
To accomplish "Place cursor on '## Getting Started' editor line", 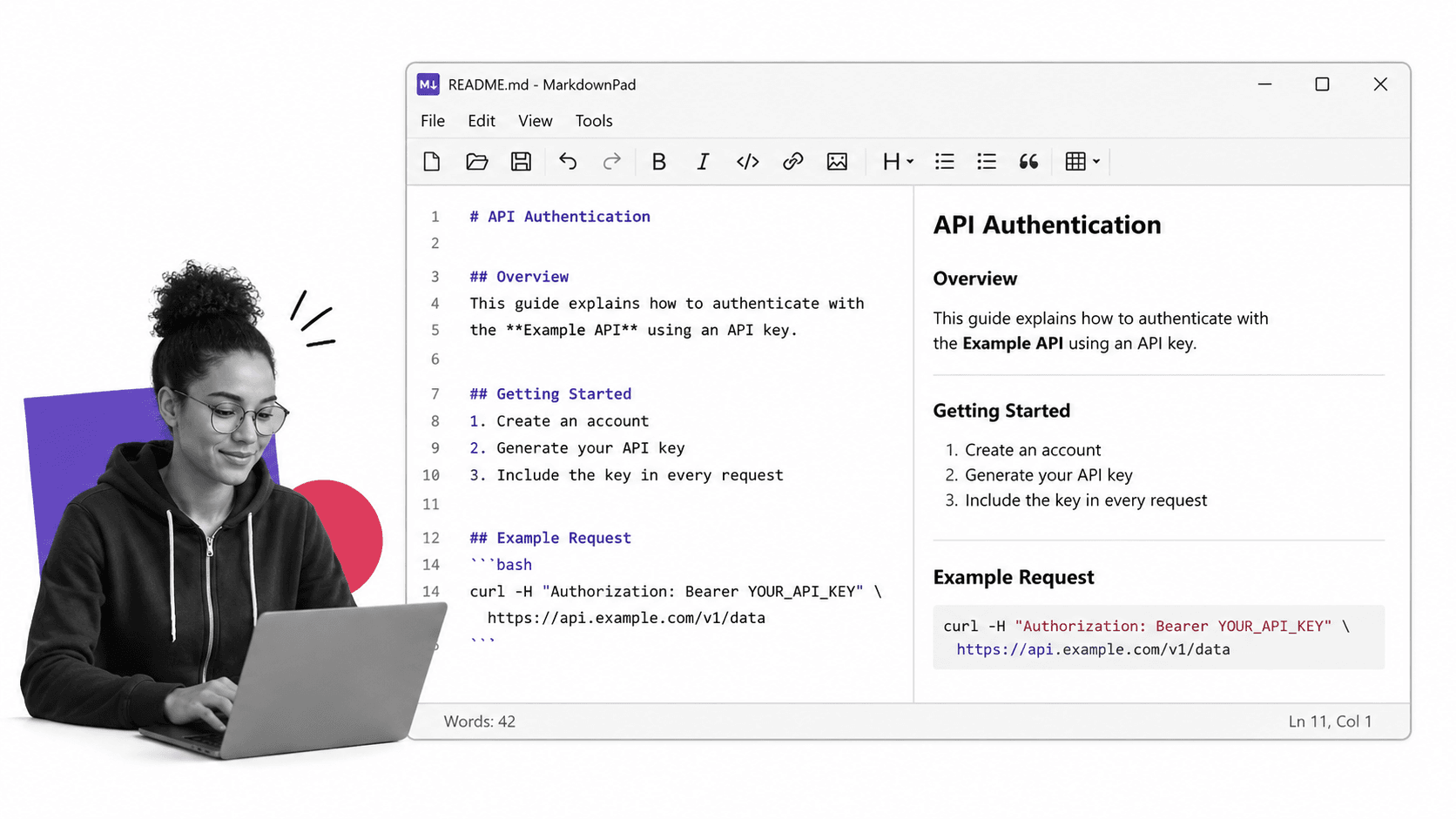I will [550, 394].
